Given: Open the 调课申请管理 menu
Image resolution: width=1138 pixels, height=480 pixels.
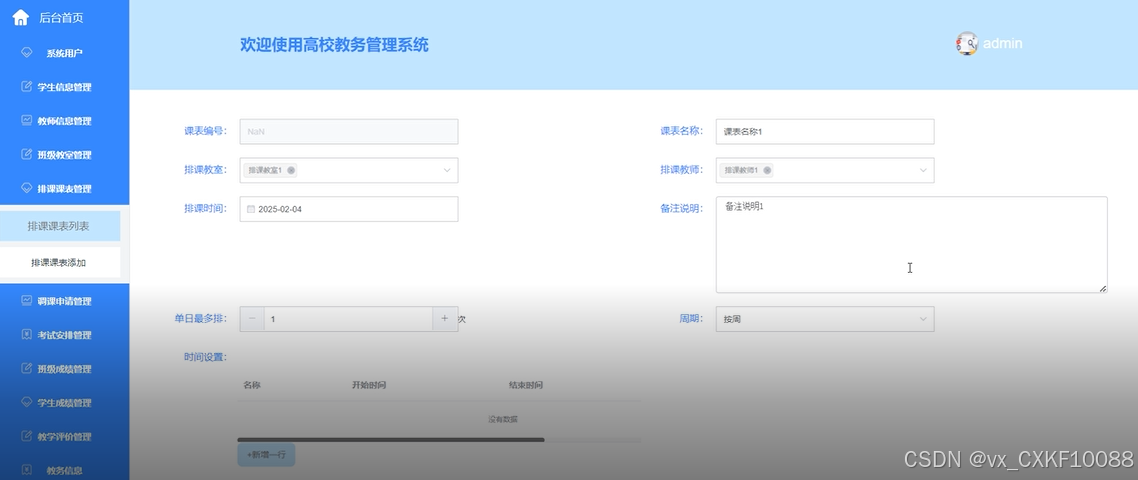Looking at the screenshot, I should point(65,301).
